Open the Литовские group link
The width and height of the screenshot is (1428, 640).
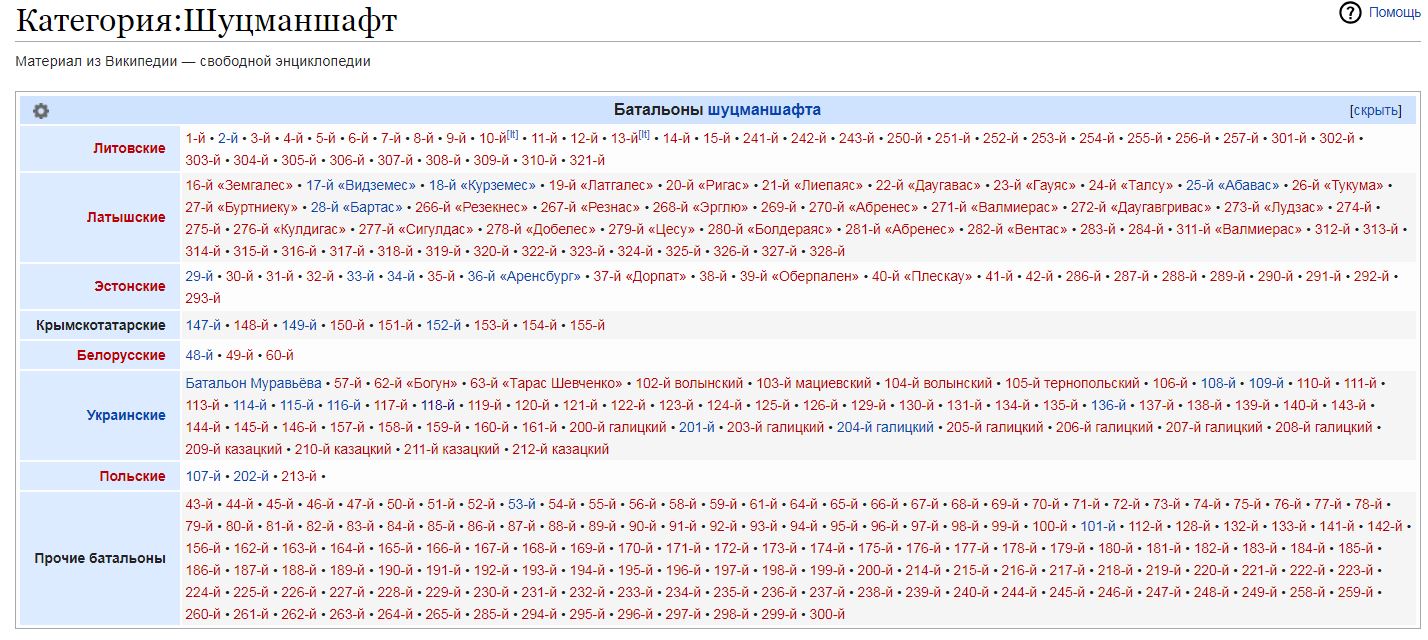click(x=129, y=148)
